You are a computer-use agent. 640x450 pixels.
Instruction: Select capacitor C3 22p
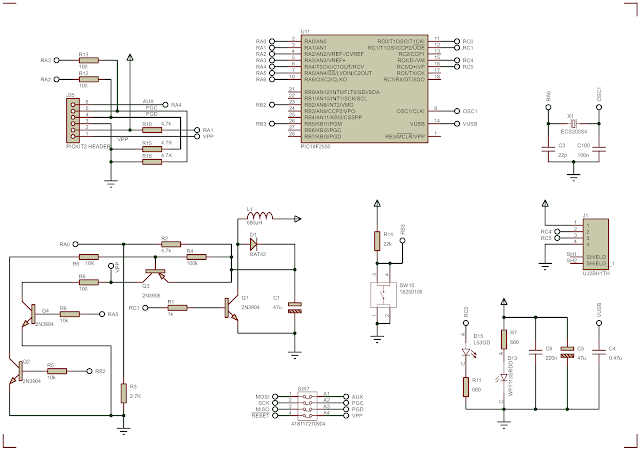548,149
